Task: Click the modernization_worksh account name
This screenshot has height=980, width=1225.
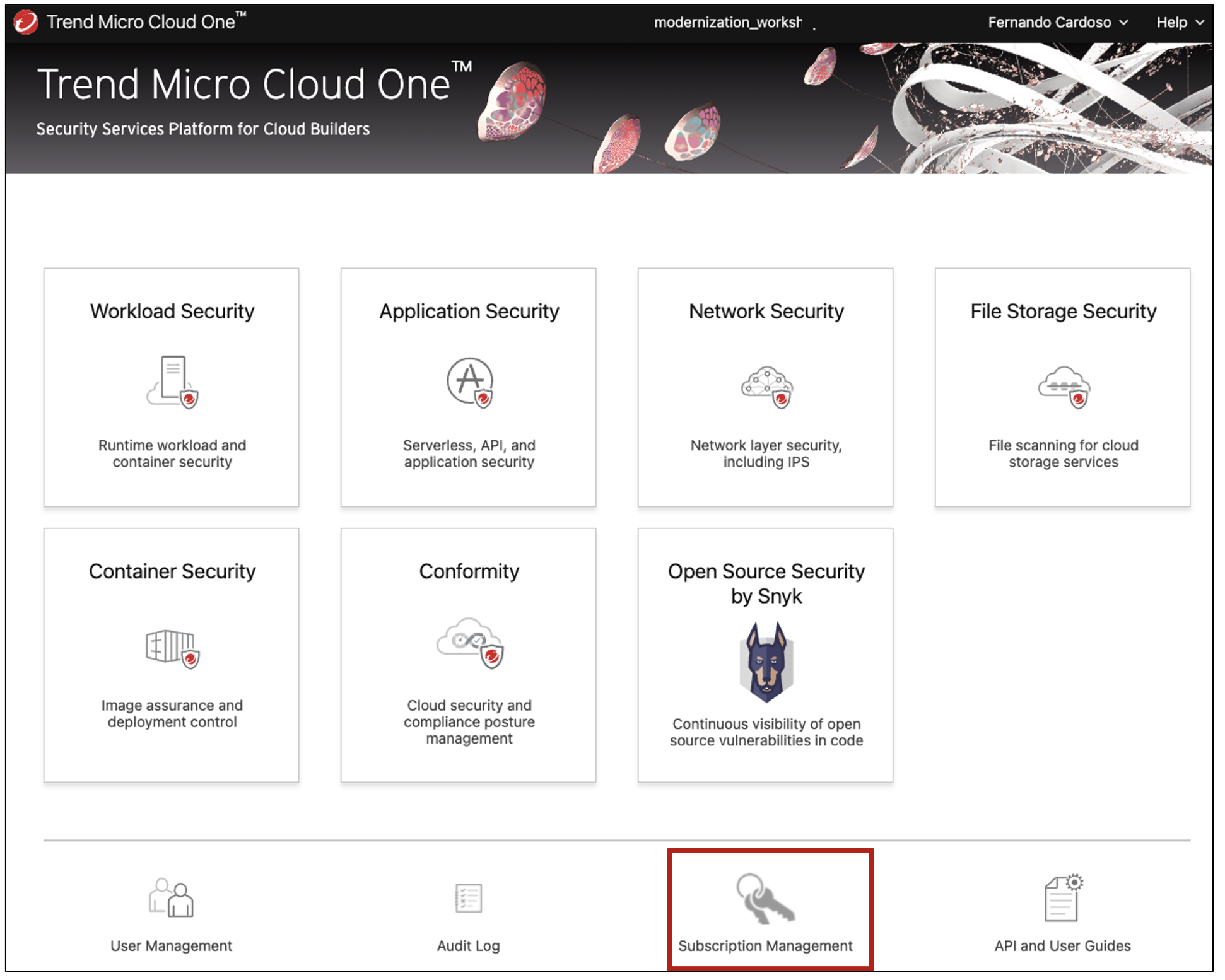Action: point(728,22)
